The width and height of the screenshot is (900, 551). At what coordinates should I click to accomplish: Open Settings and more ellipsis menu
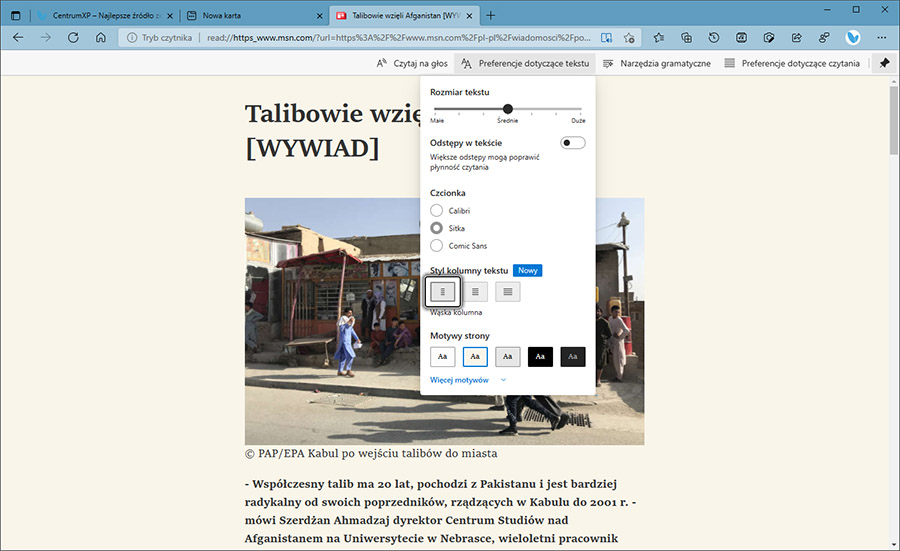pos(882,37)
